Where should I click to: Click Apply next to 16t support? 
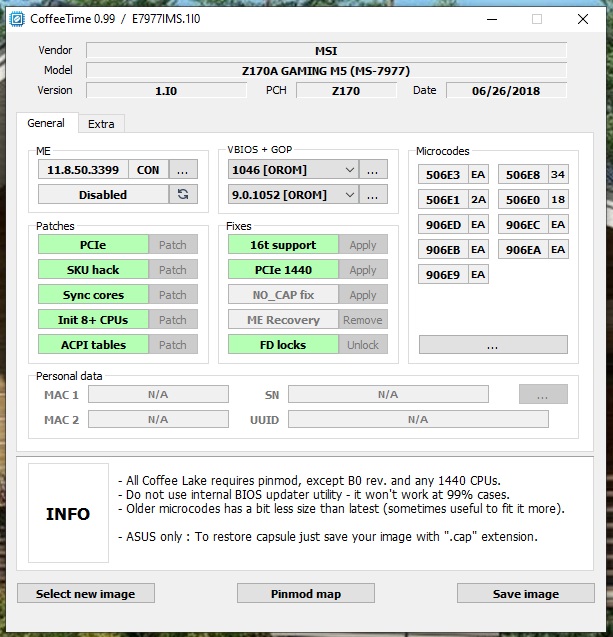(363, 245)
